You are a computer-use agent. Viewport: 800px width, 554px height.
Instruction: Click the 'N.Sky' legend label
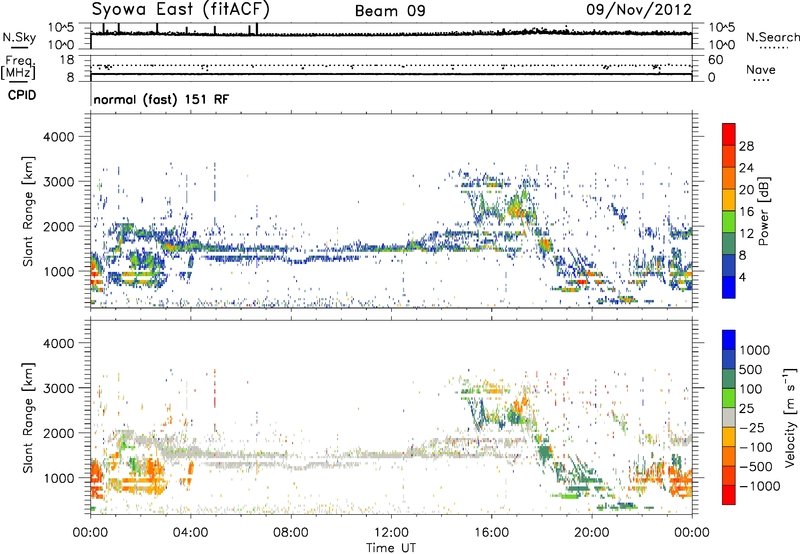tap(19, 37)
